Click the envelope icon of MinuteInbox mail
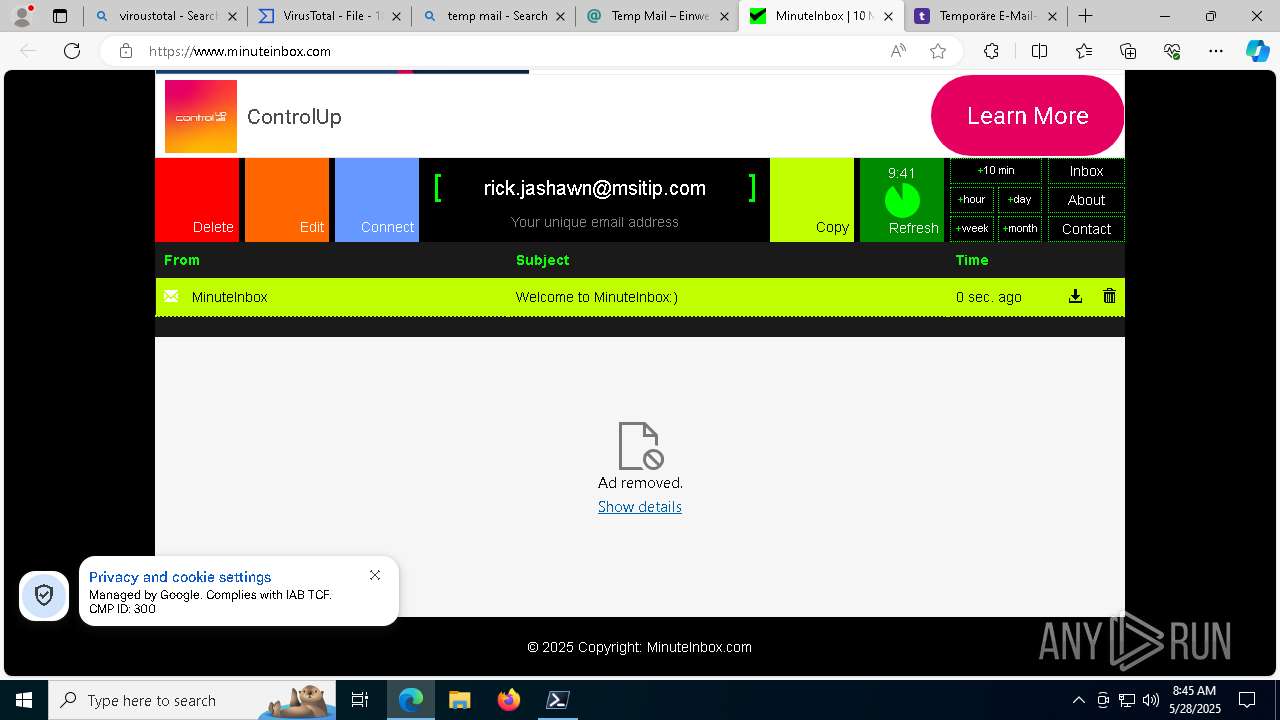Image resolution: width=1280 pixels, height=720 pixels. click(x=171, y=296)
